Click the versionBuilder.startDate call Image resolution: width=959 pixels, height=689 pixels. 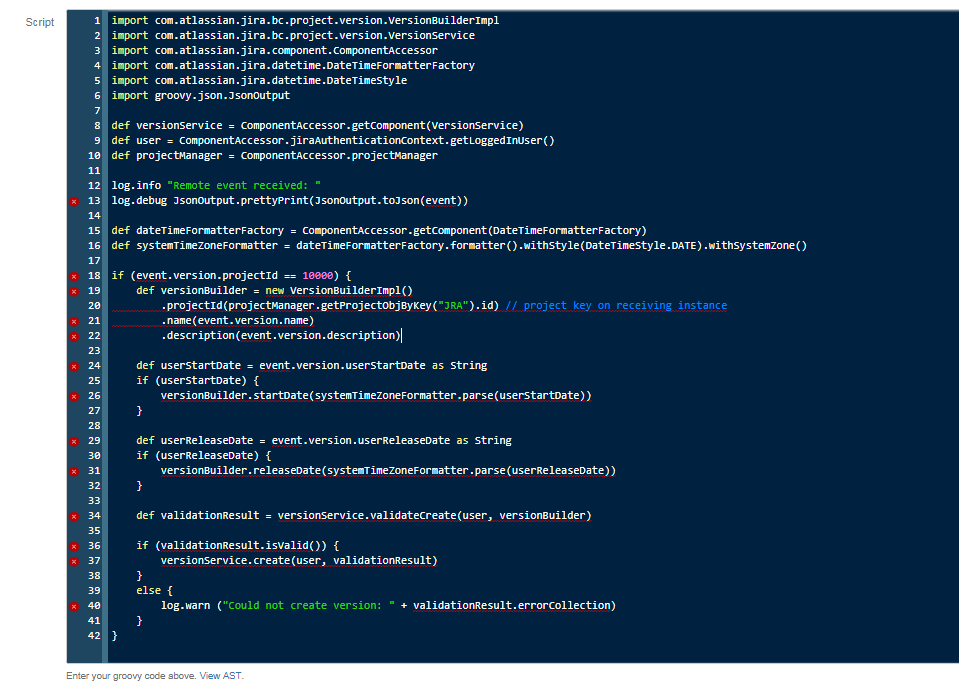(376, 395)
